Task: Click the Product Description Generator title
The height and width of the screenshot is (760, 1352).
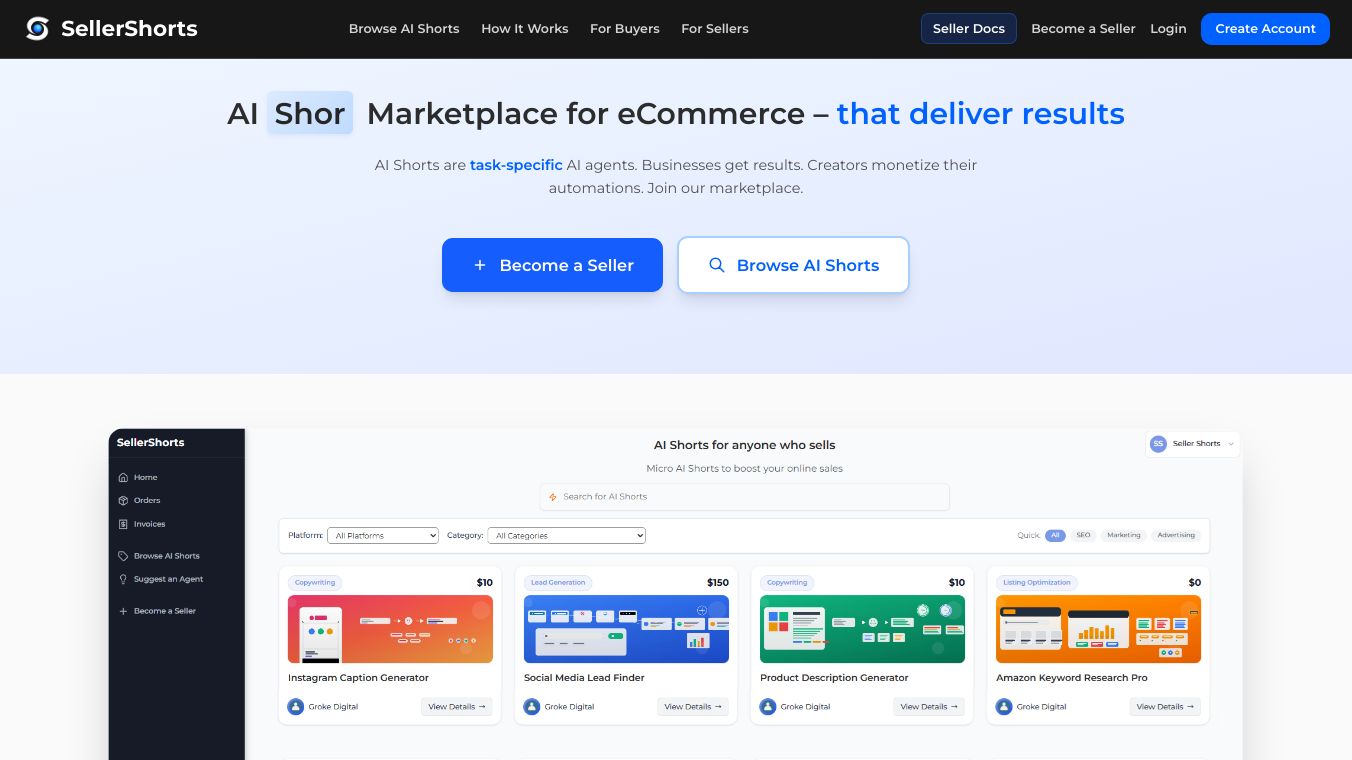Action: [834, 678]
